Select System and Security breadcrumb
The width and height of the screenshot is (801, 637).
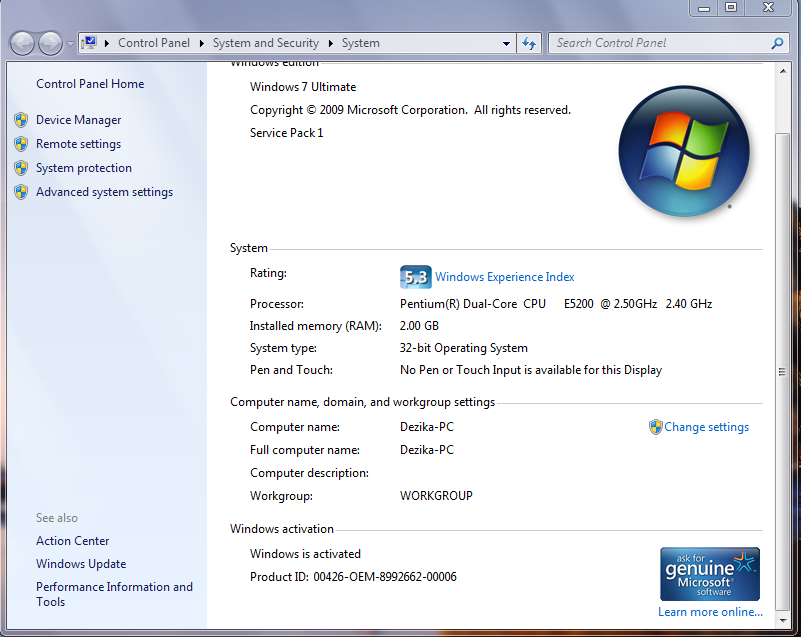click(266, 43)
